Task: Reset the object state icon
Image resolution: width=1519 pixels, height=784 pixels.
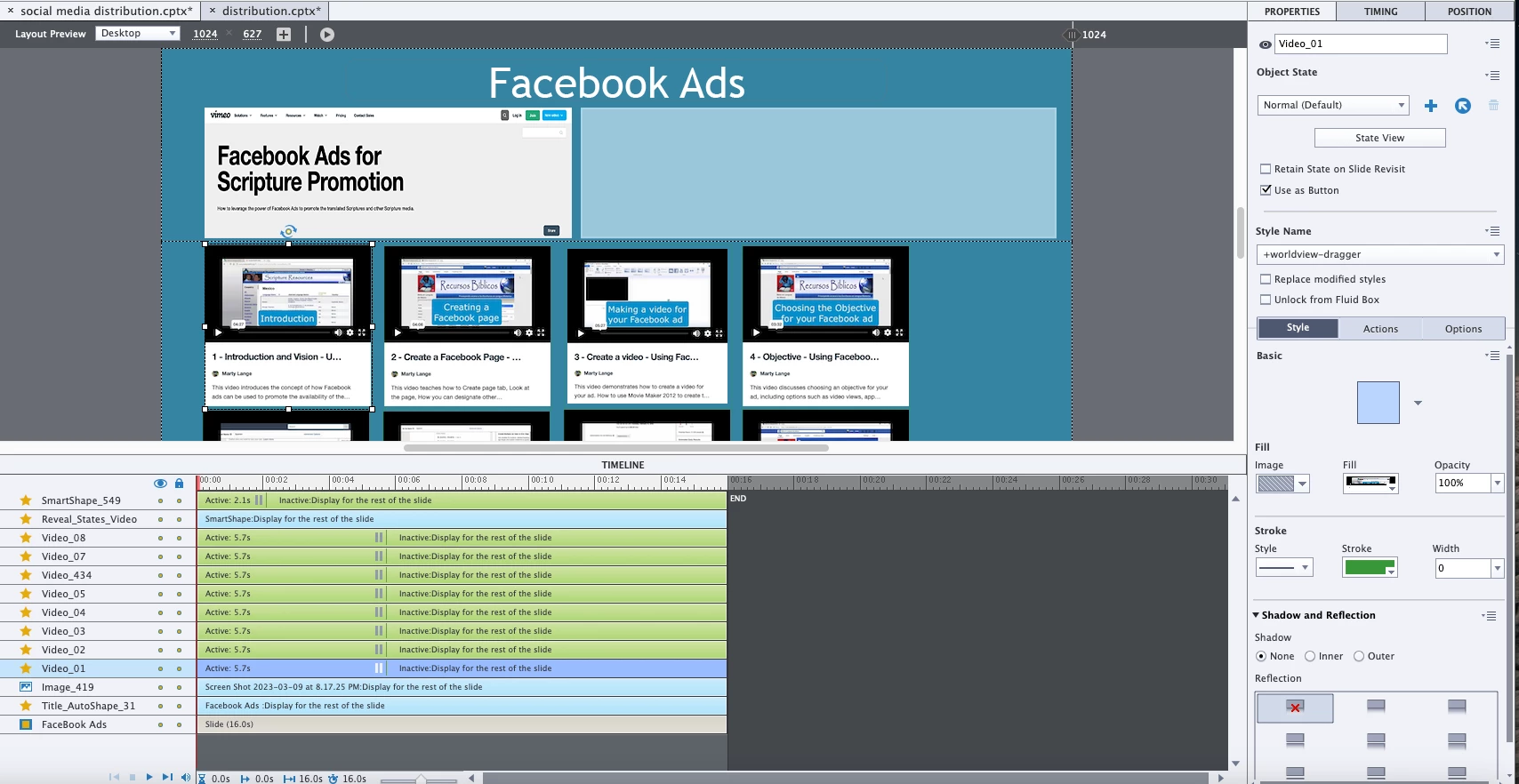Action: 1462,106
